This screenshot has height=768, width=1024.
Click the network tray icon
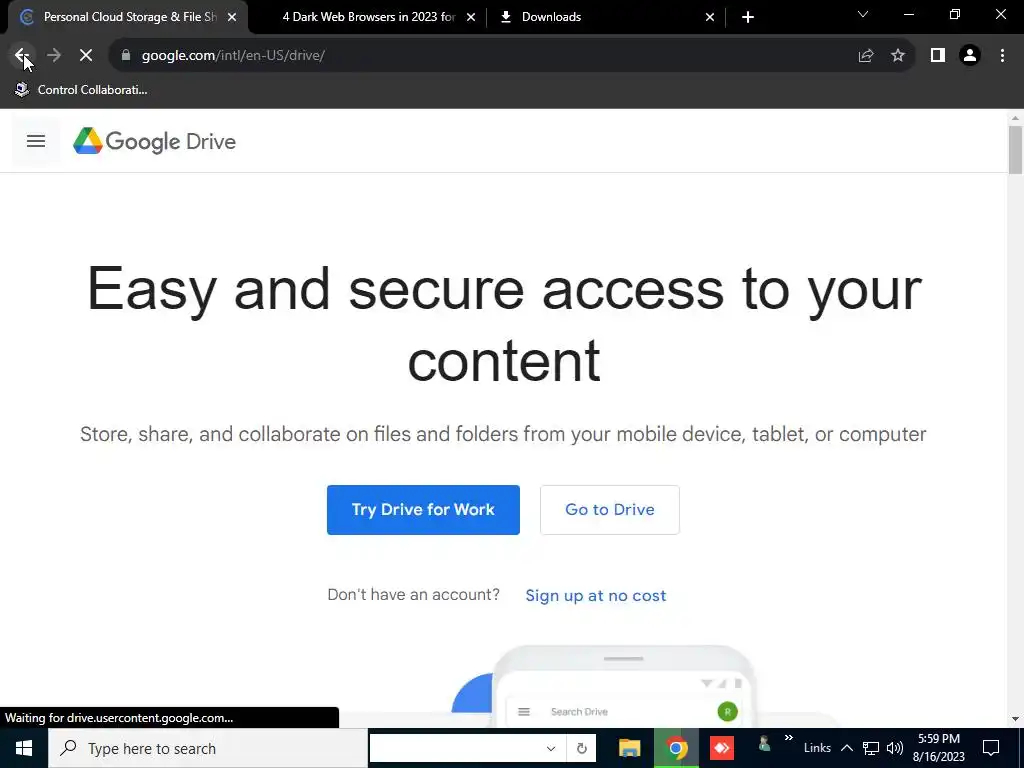click(871, 748)
